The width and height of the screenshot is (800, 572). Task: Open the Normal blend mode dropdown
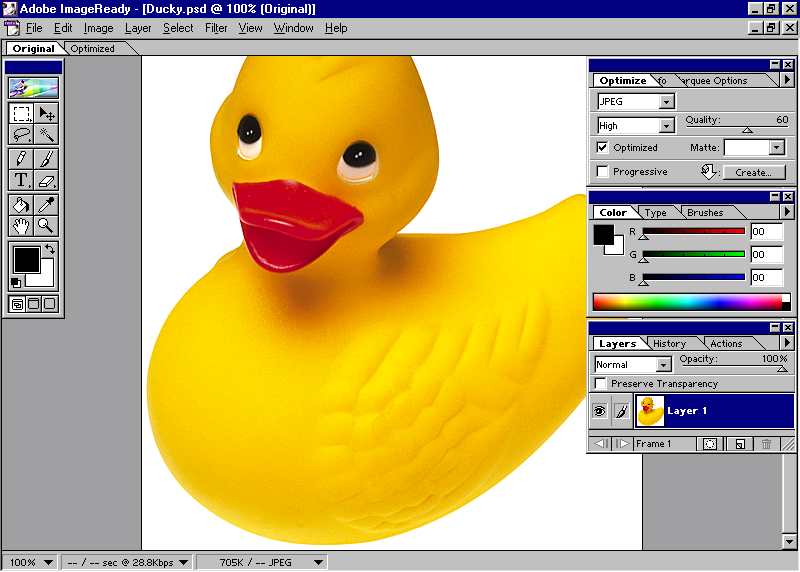click(663, 365)
